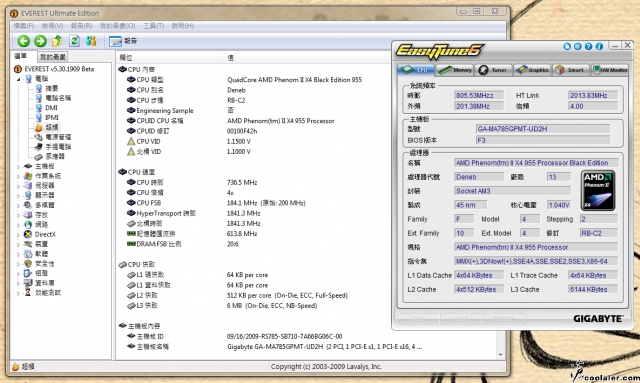Click the hourglass icon of 效能測試 benchmark
The height and width of the screenshot is (383, 640).
click(28, 293)
